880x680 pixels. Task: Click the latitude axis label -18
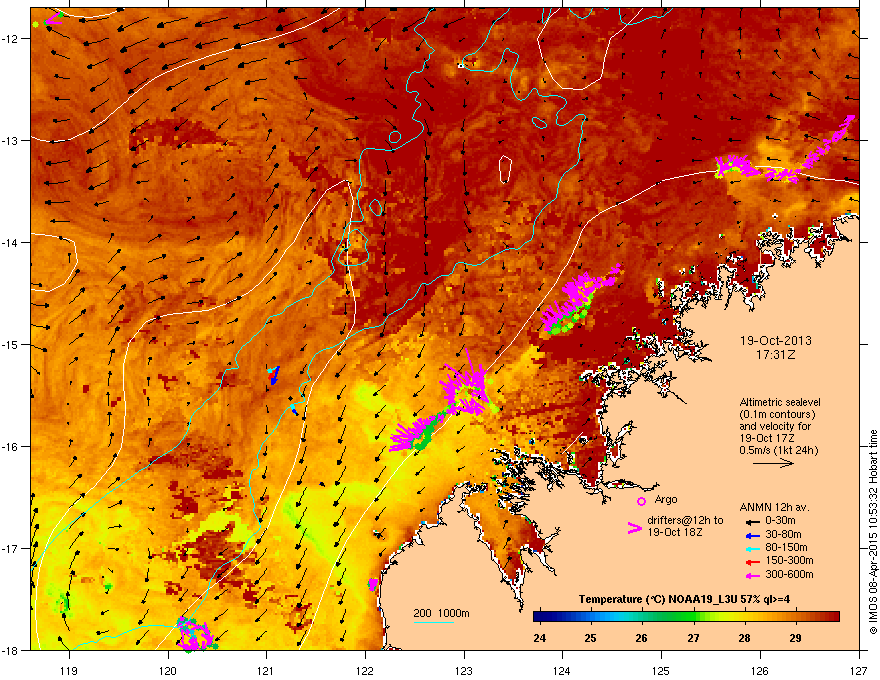[x=11, y=650]
